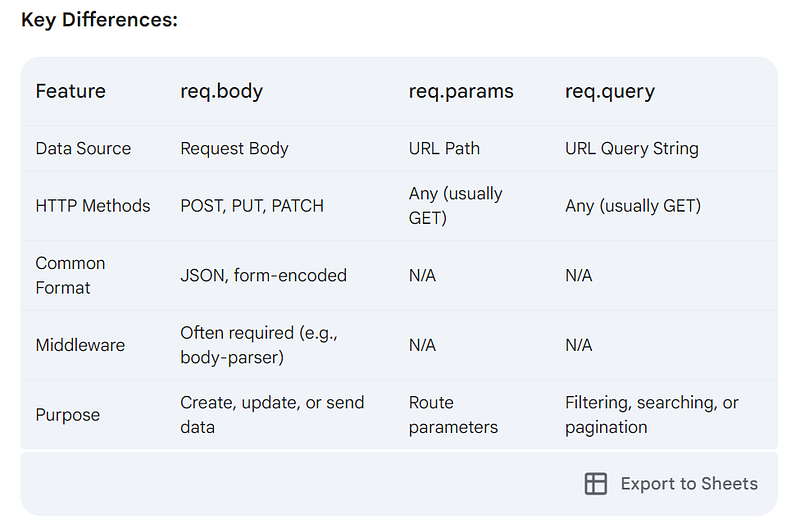Viewport: 800px width, 529px height.
Task: Click the Feature column header
Action: (x=70, y=91)
